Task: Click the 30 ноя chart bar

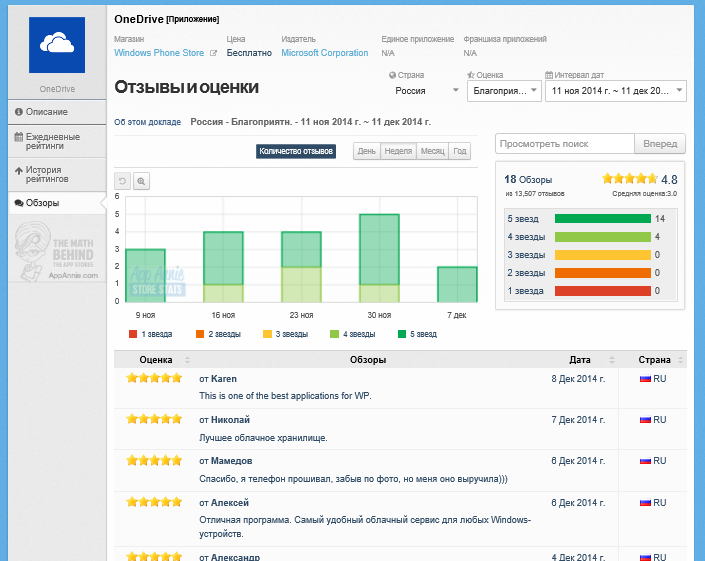Action: point(379,258)
